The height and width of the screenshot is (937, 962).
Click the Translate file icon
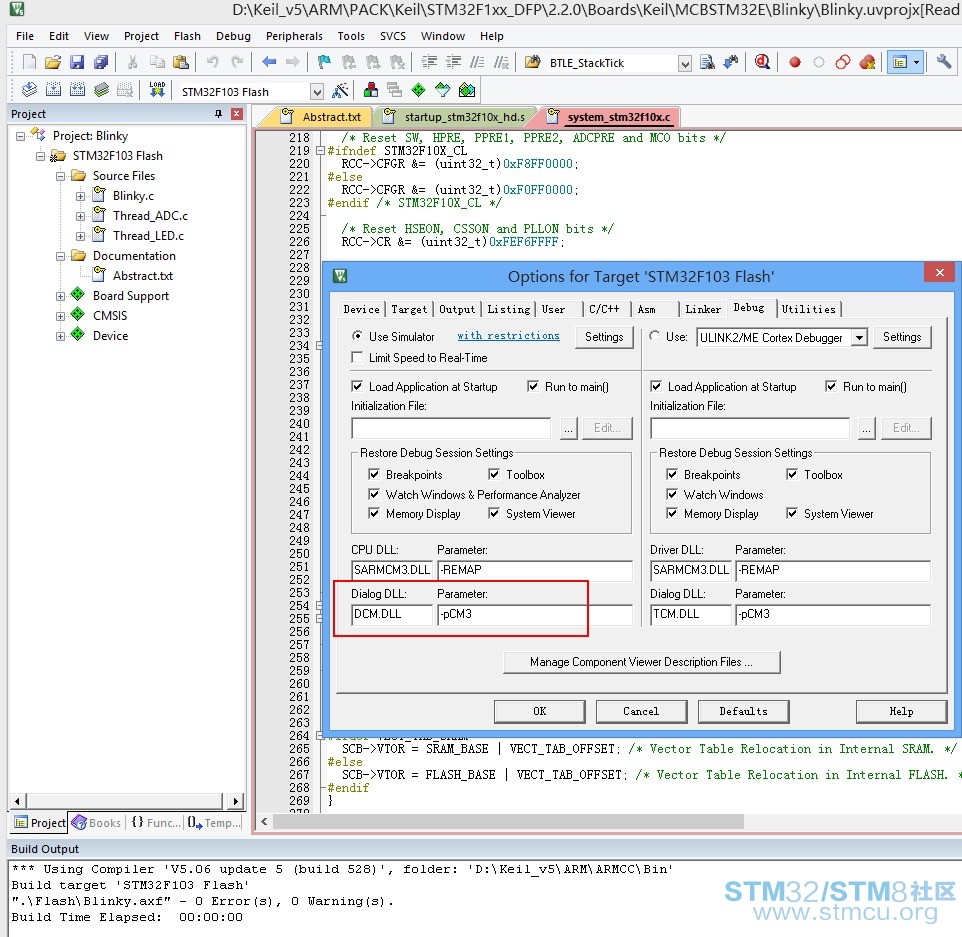[x=29, y=90]
